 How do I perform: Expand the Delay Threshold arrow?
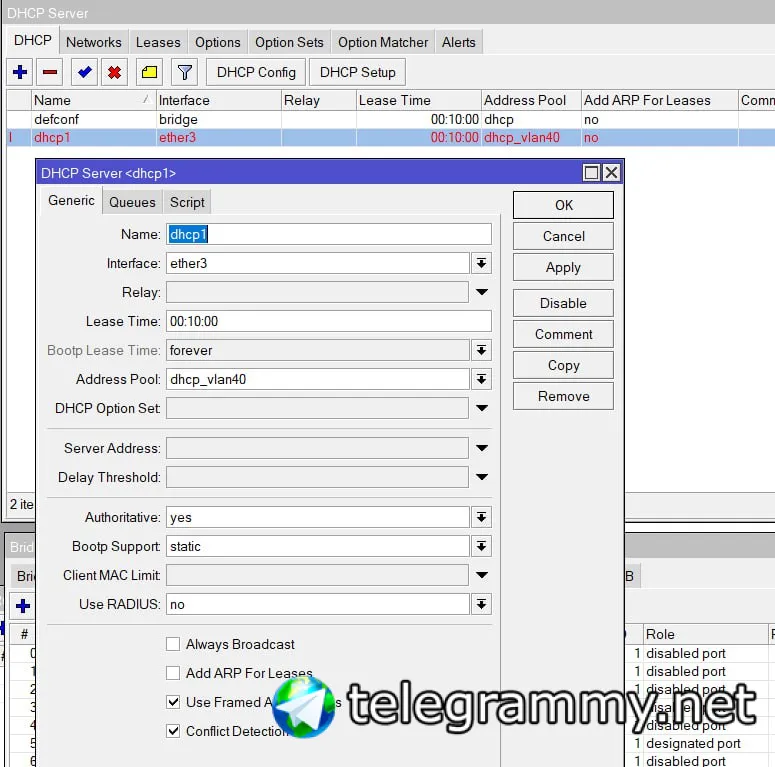482,477
